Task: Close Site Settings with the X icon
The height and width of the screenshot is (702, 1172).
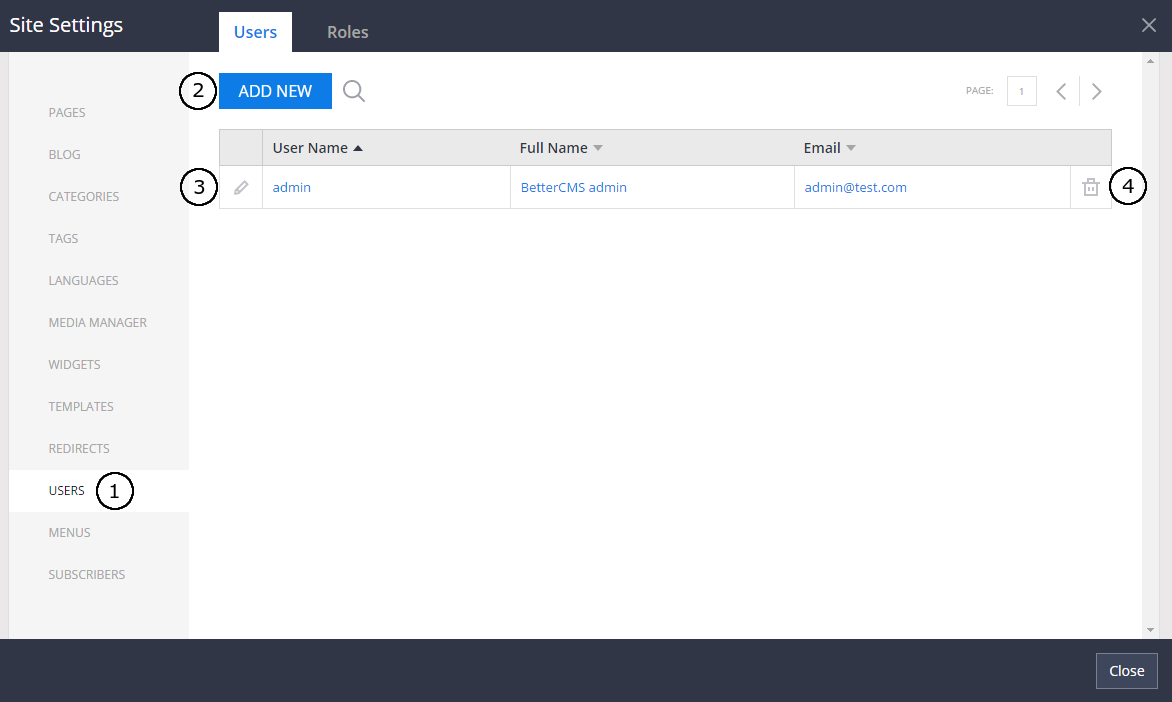Action: [1149, 25]
